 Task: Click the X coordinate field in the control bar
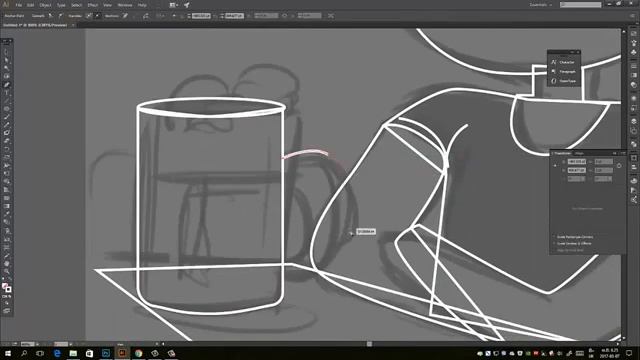pos(201,16)
